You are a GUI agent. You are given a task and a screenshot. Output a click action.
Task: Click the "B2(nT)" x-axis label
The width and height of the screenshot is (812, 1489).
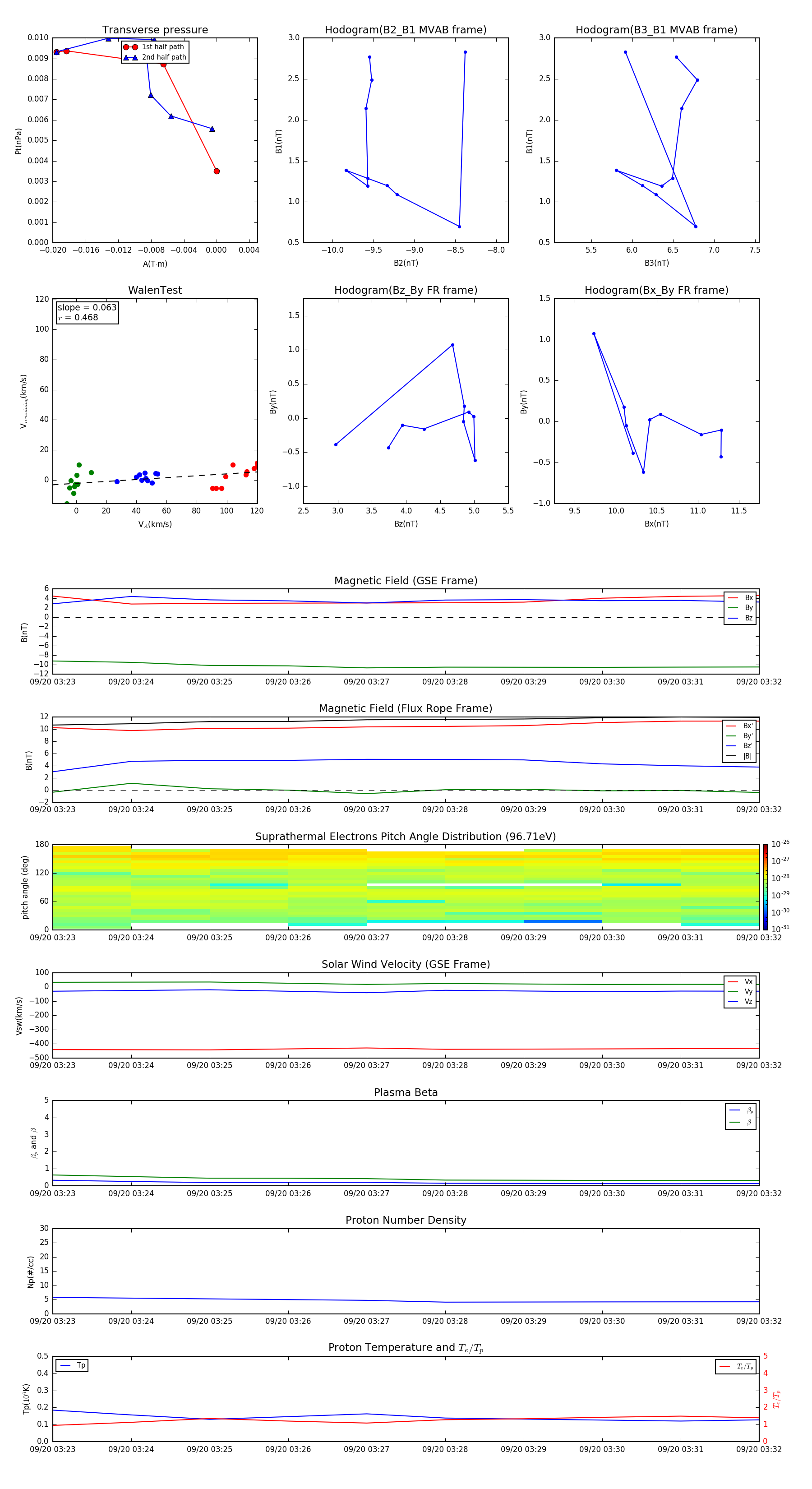(x=406, y=263)
